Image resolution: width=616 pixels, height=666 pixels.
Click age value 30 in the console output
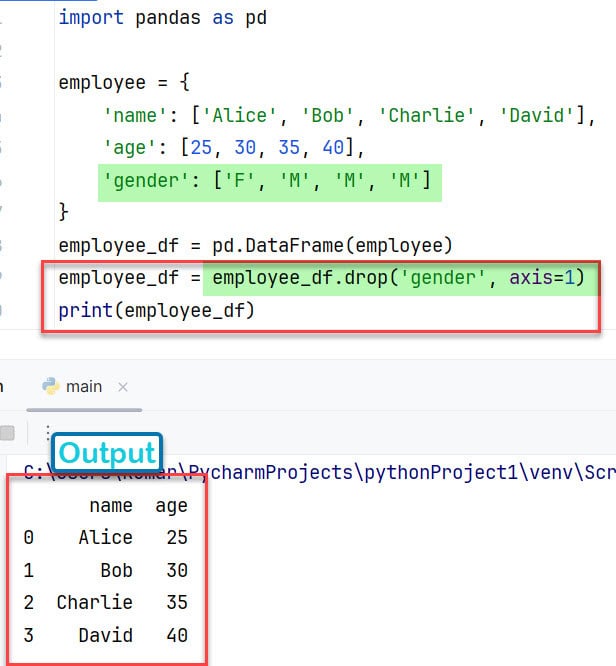pyautogui.click(x=177, y=570)
